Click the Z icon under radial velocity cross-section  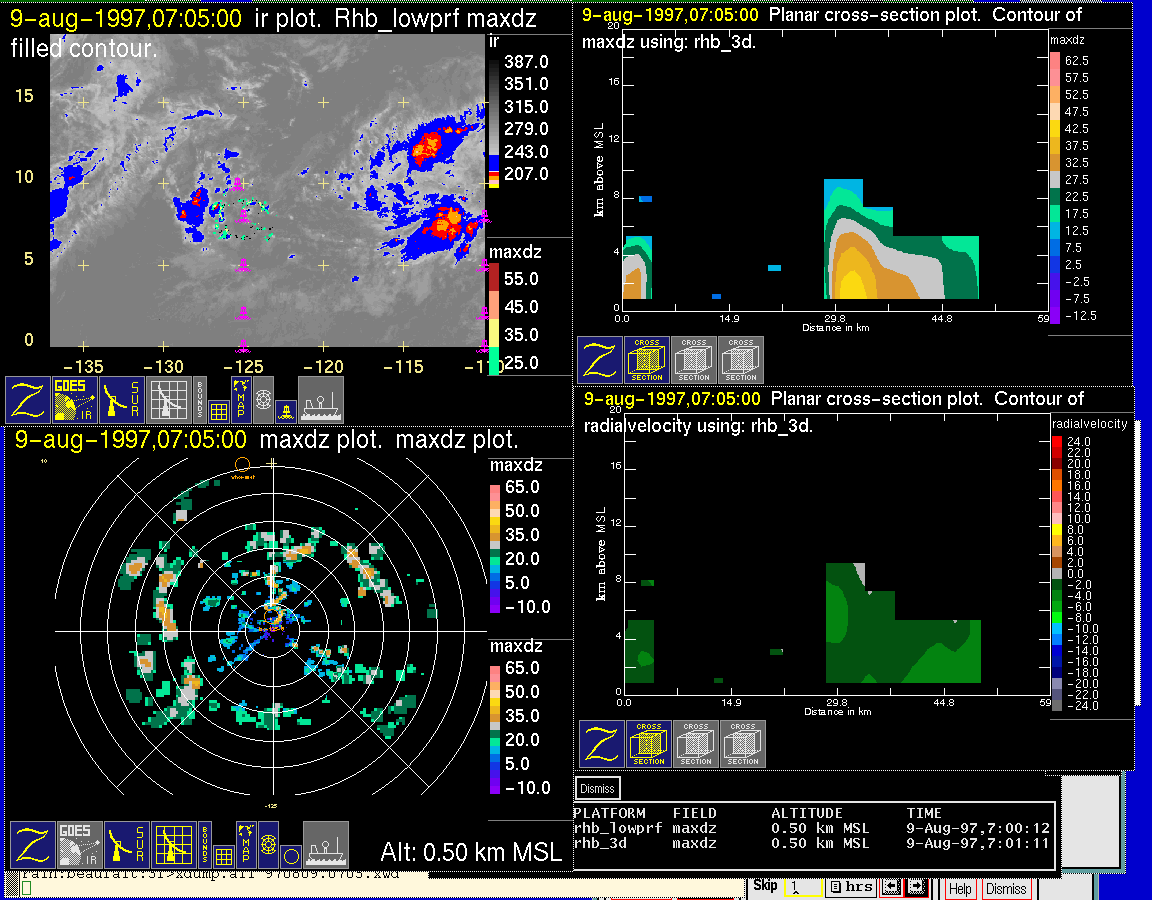(x=601, y=745)
